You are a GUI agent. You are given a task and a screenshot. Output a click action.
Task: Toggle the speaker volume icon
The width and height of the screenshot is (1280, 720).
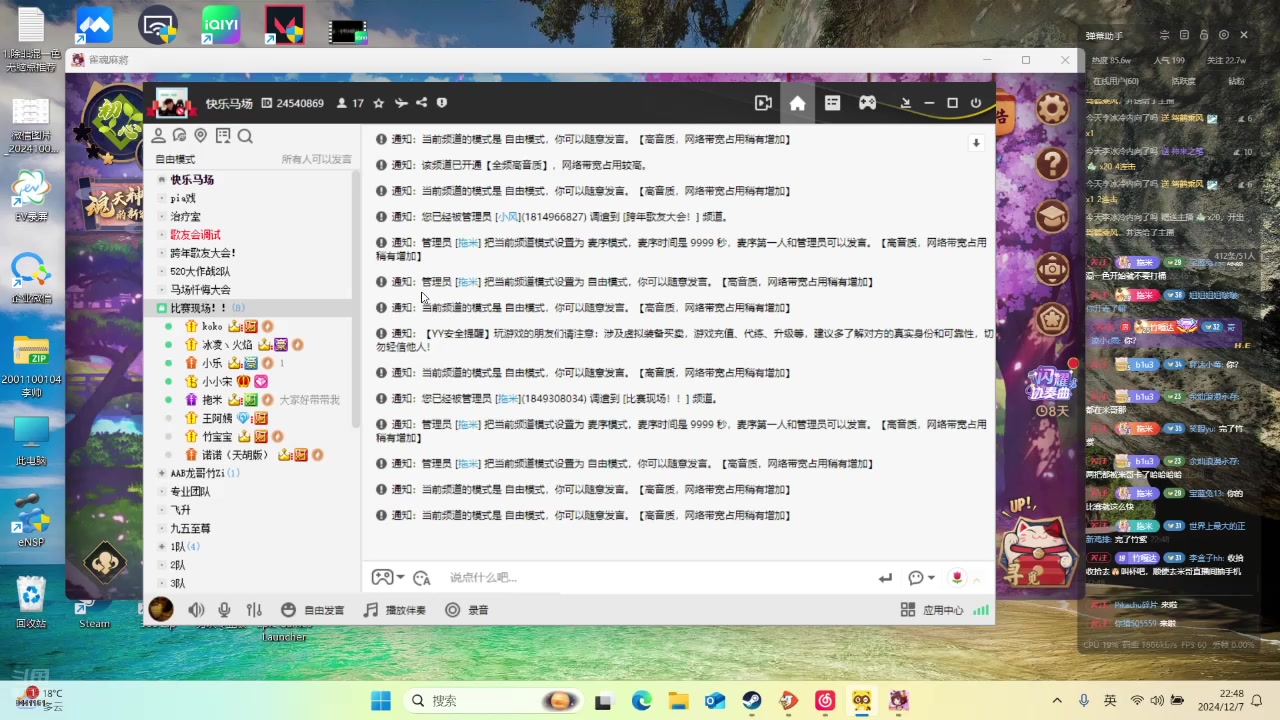click(196, 610)
